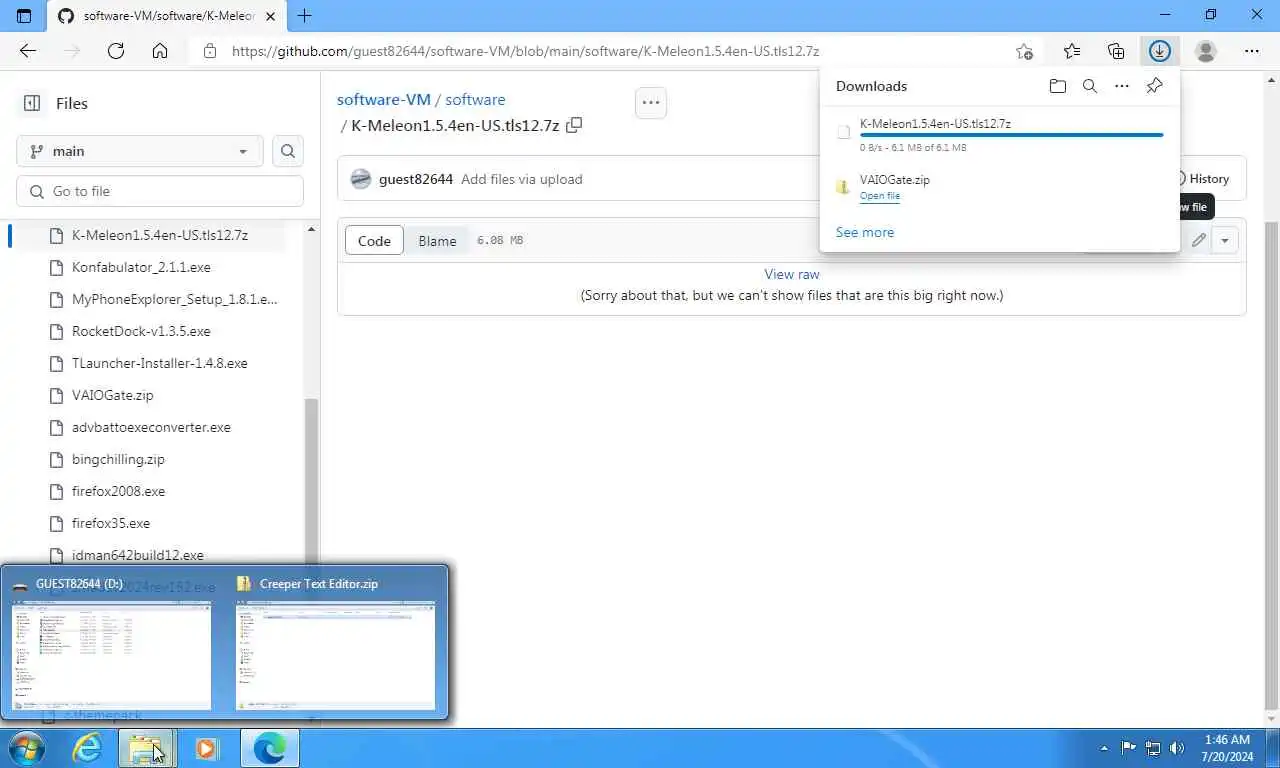Open advbattoexeconverter.exe in file tree
1280x768 pixels.
[151, 427]
